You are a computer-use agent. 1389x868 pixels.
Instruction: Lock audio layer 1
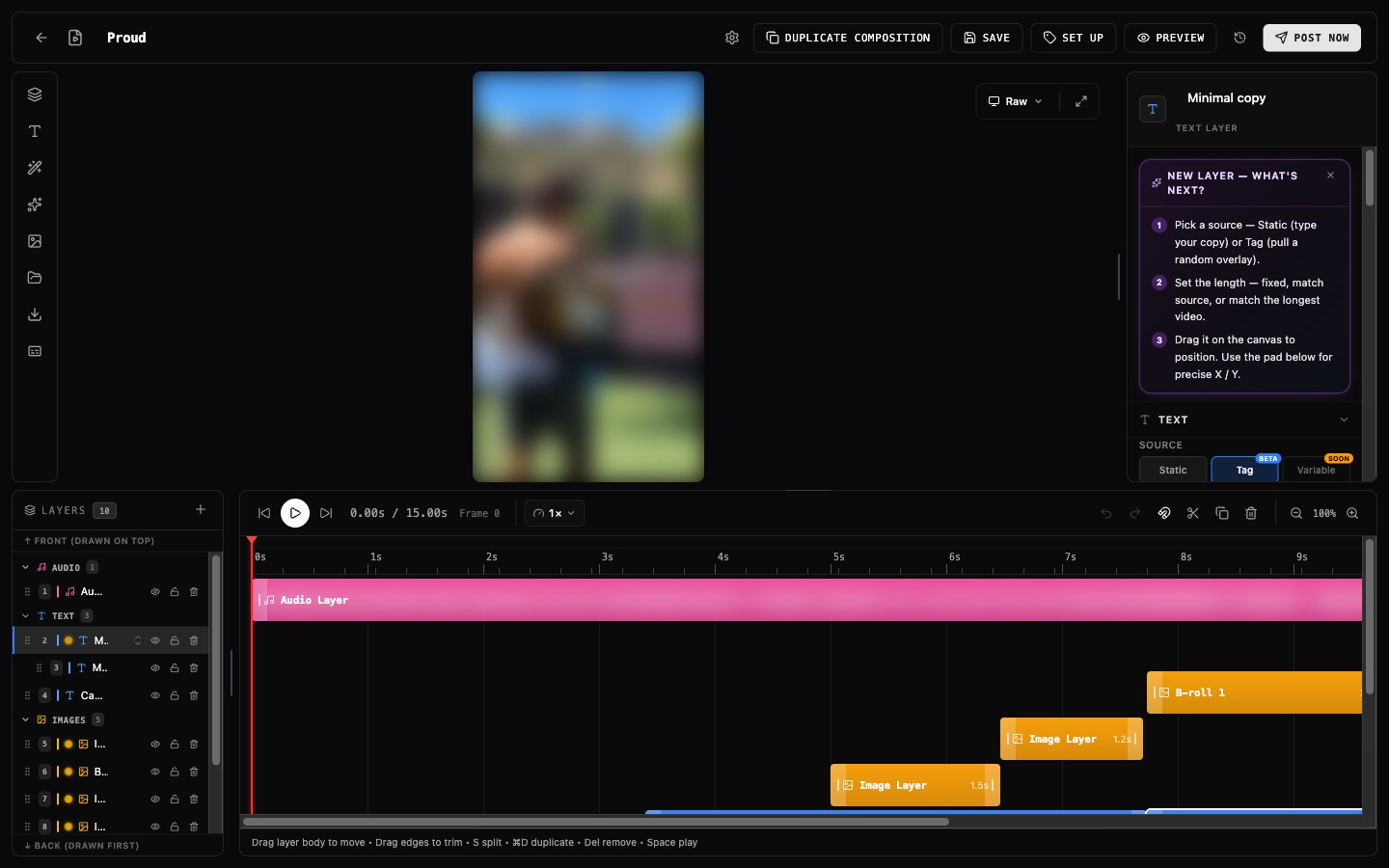pyautogui.click(x=175, y=592)
